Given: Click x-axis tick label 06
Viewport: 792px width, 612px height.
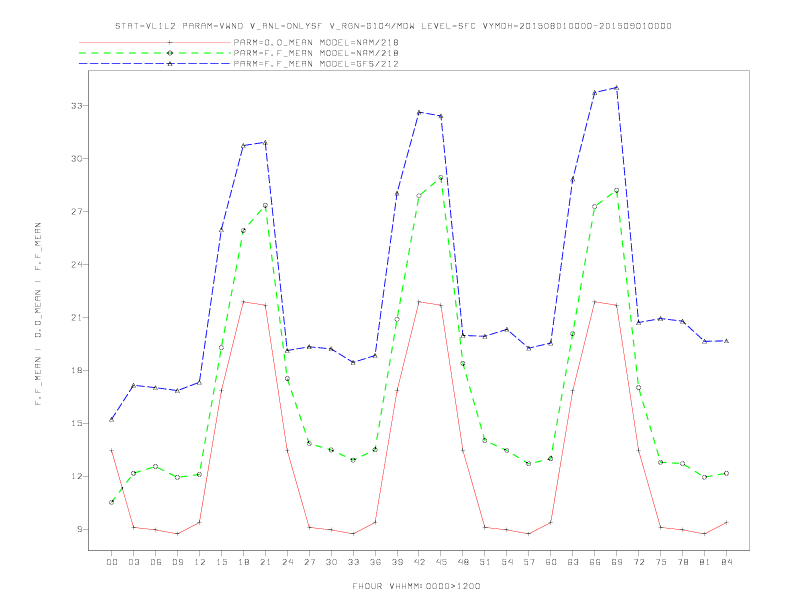Looking at the screenshot, I should [x=156, y=562].
